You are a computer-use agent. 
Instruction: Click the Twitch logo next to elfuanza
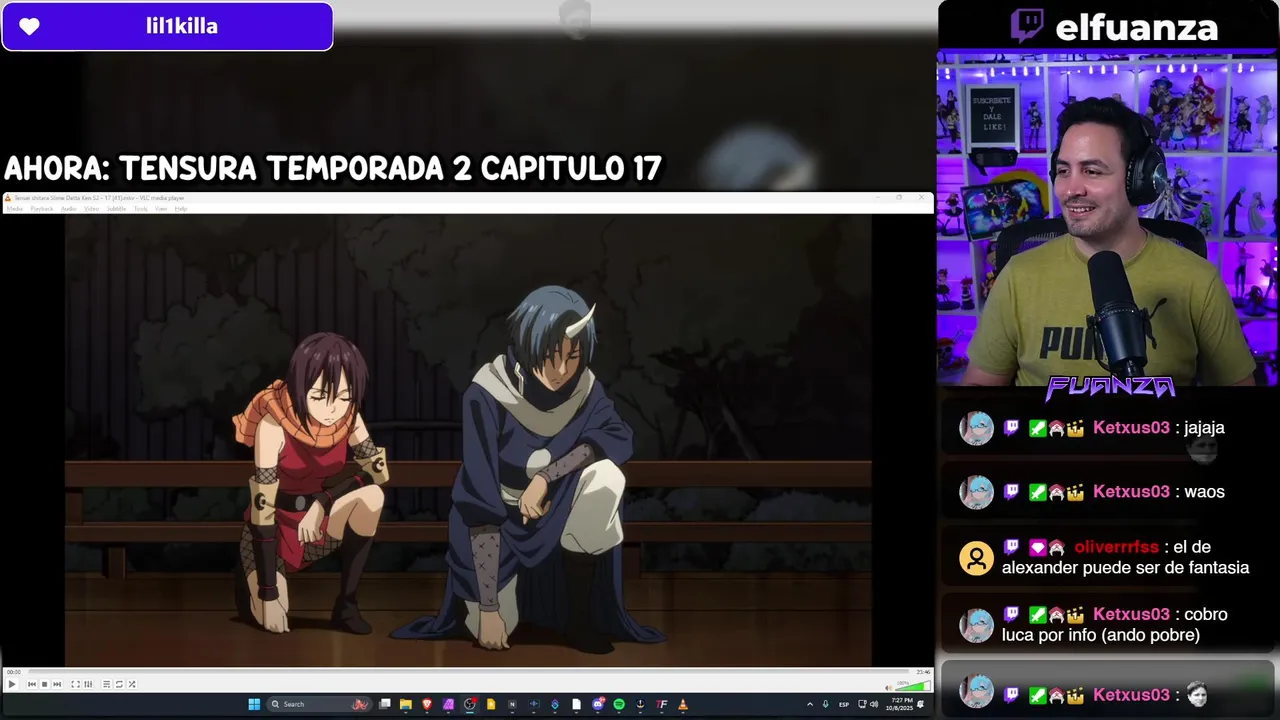1026,26
